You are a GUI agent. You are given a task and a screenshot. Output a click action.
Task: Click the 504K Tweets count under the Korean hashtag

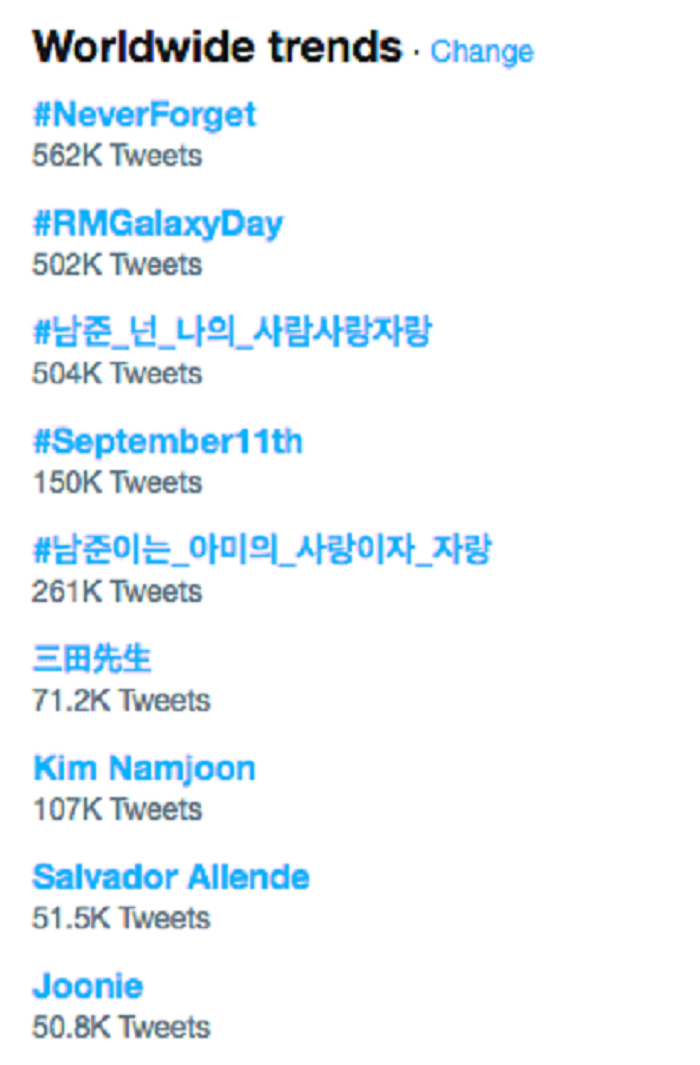pos(117,373)
